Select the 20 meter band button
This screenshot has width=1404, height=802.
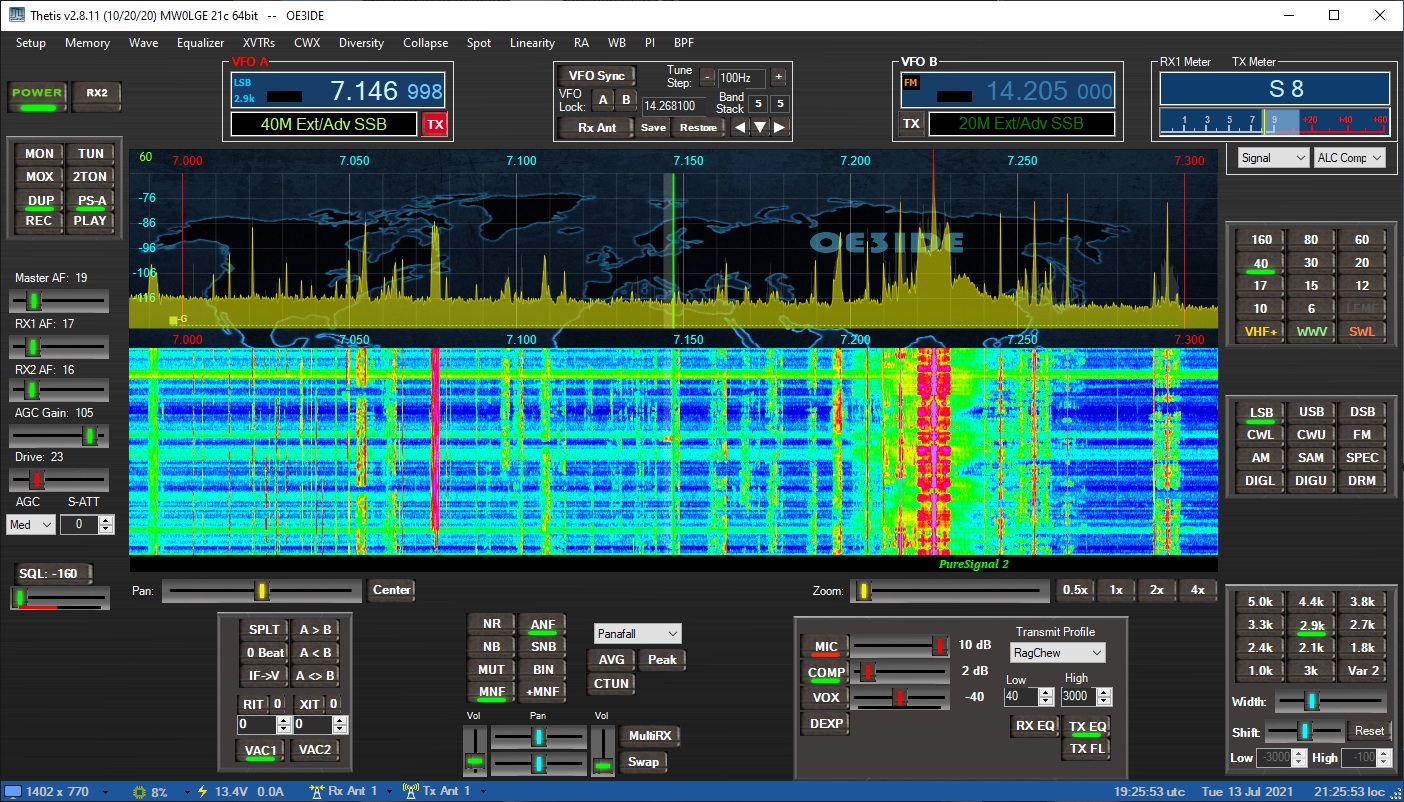coord(1361,262)
